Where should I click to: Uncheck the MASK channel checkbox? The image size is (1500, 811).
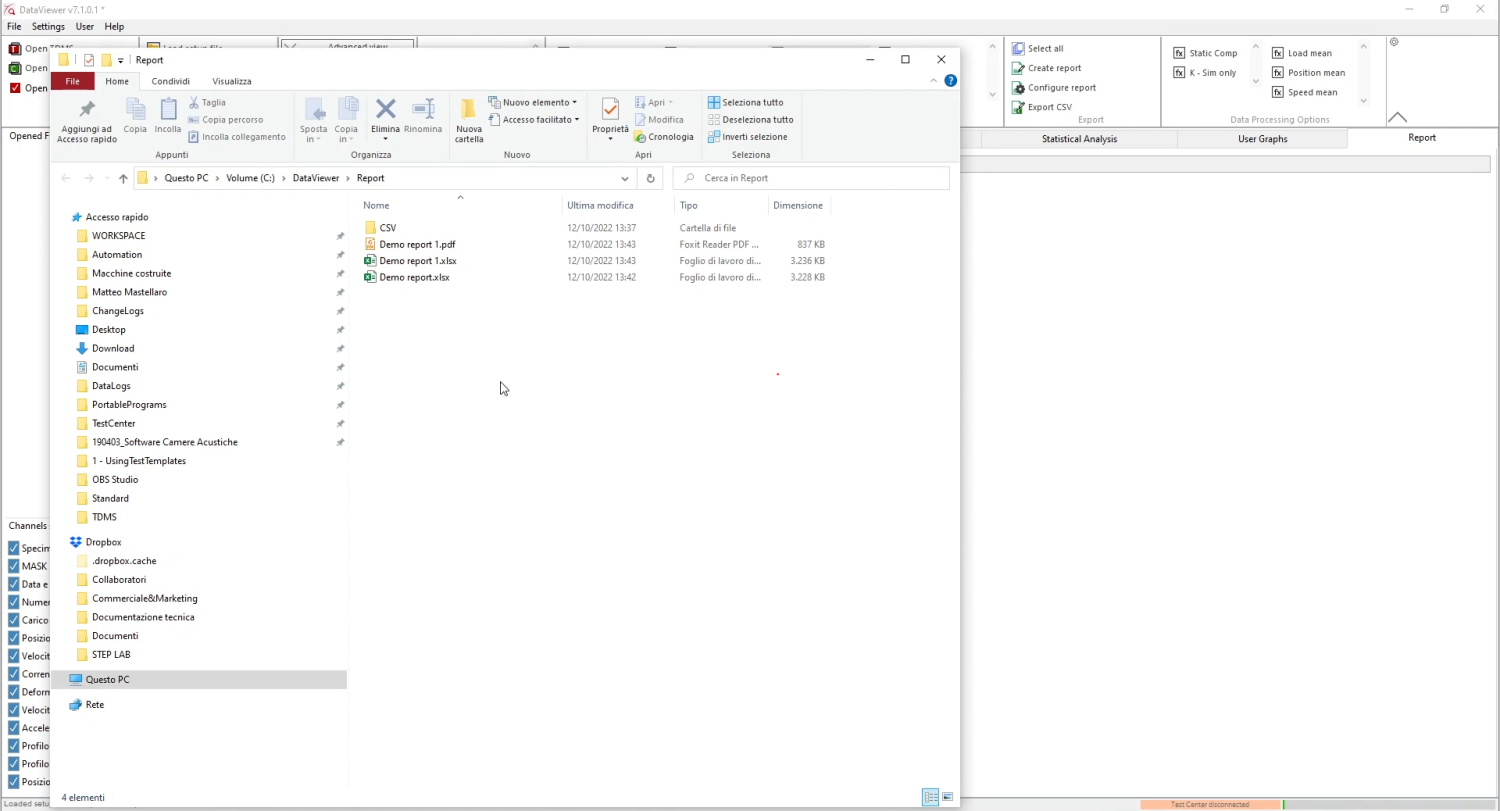pyautogui.click(x=14, y=566)
